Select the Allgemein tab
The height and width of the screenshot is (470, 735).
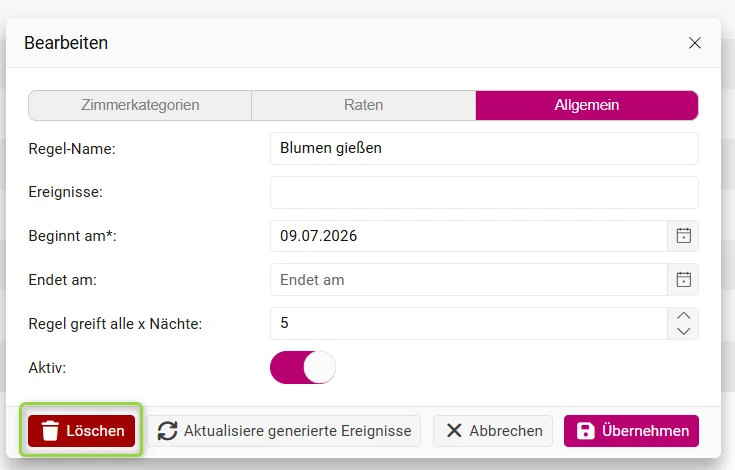pyautogui.click(x=587, y=105)
